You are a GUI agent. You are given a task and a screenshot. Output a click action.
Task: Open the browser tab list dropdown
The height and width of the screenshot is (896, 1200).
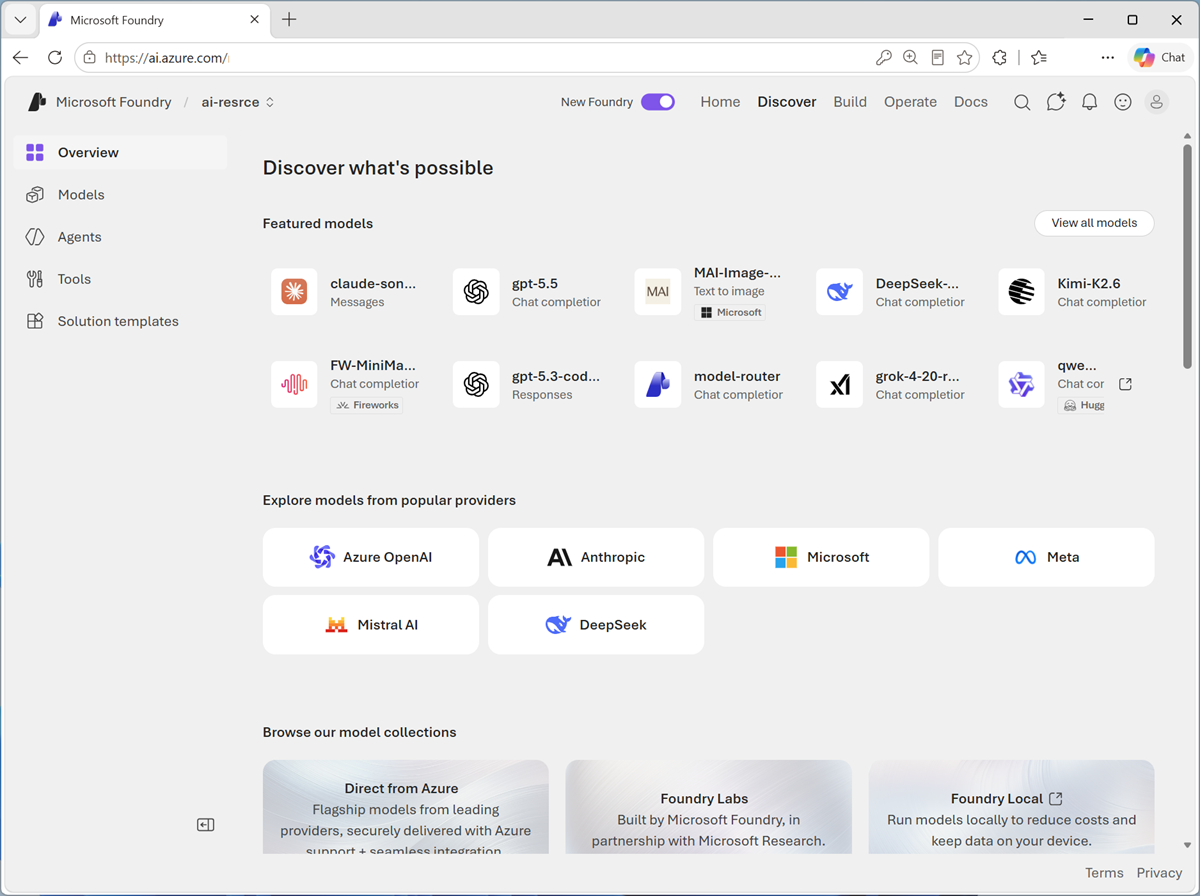click(x=20, y=20)
